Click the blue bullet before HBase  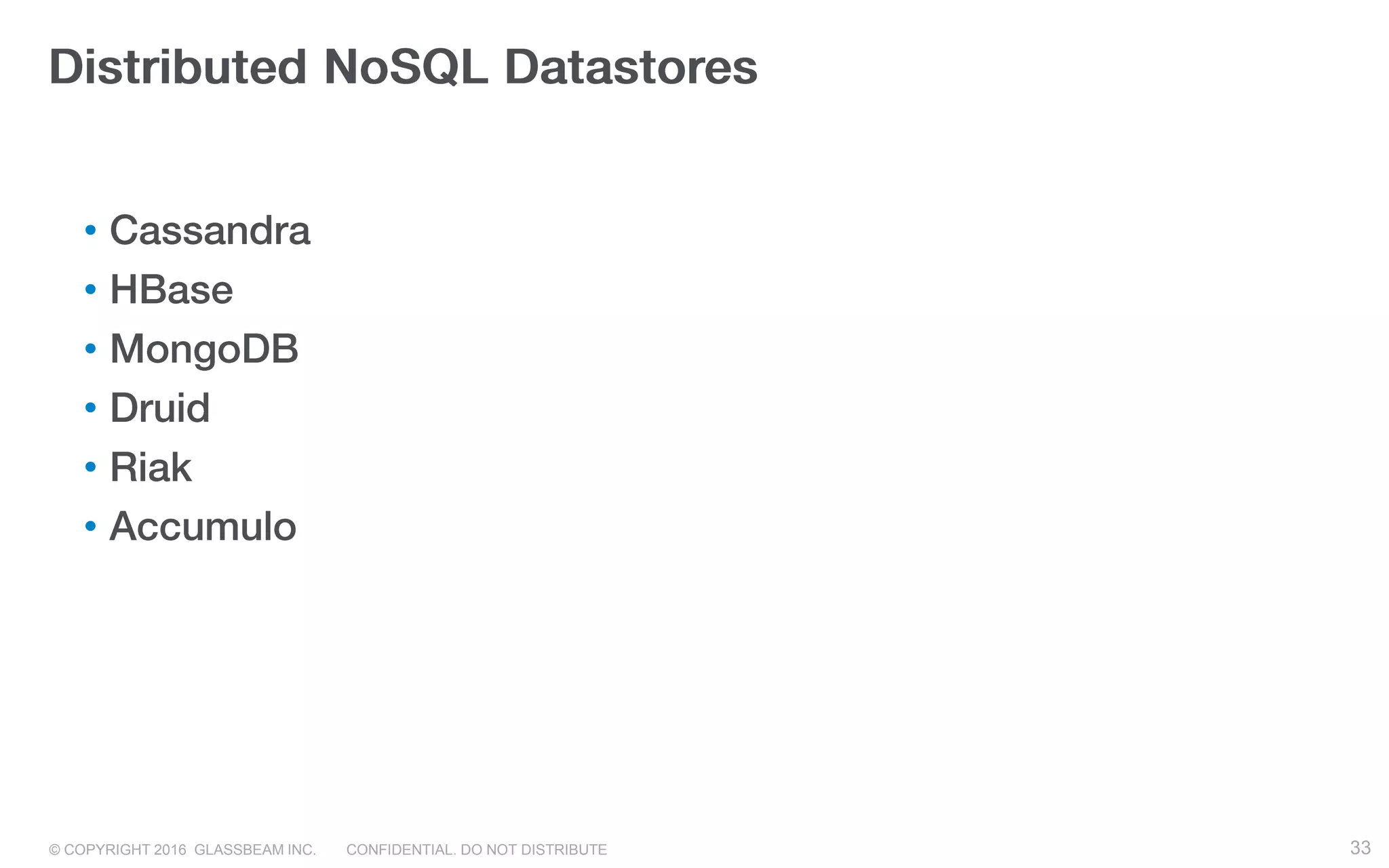pyautogui.click(x=90, y=290)
